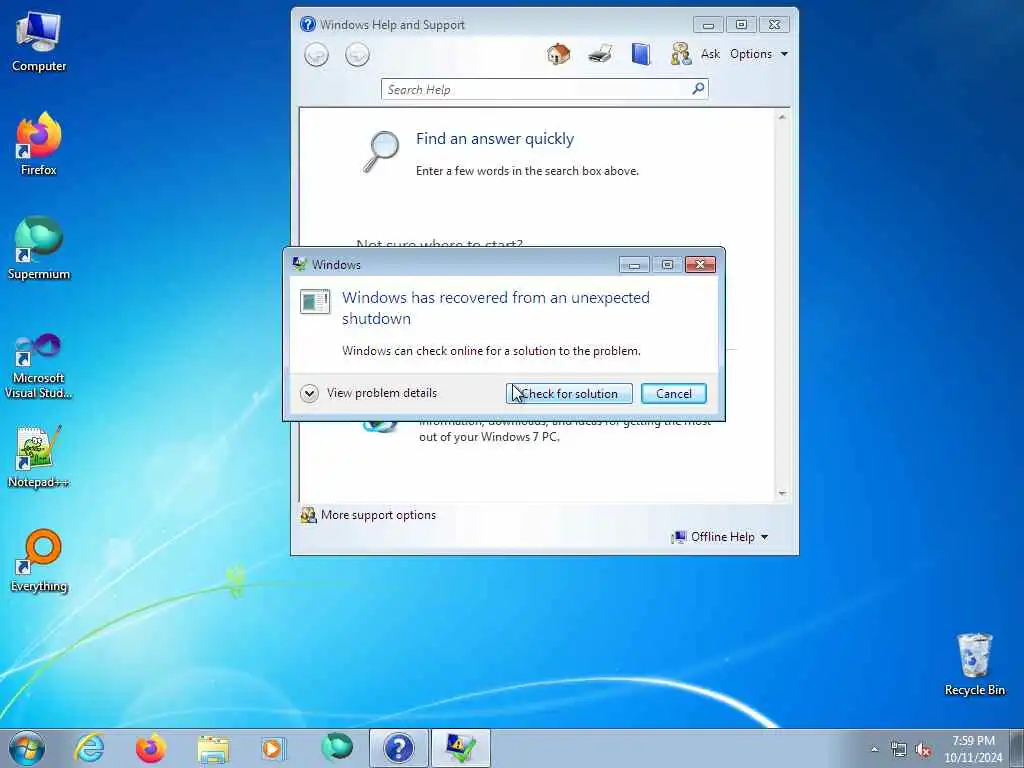The height and width of the screenshot is (768, 1024).
Task: Close the Windows recovery dialog
Action: [x=700, y=264]
